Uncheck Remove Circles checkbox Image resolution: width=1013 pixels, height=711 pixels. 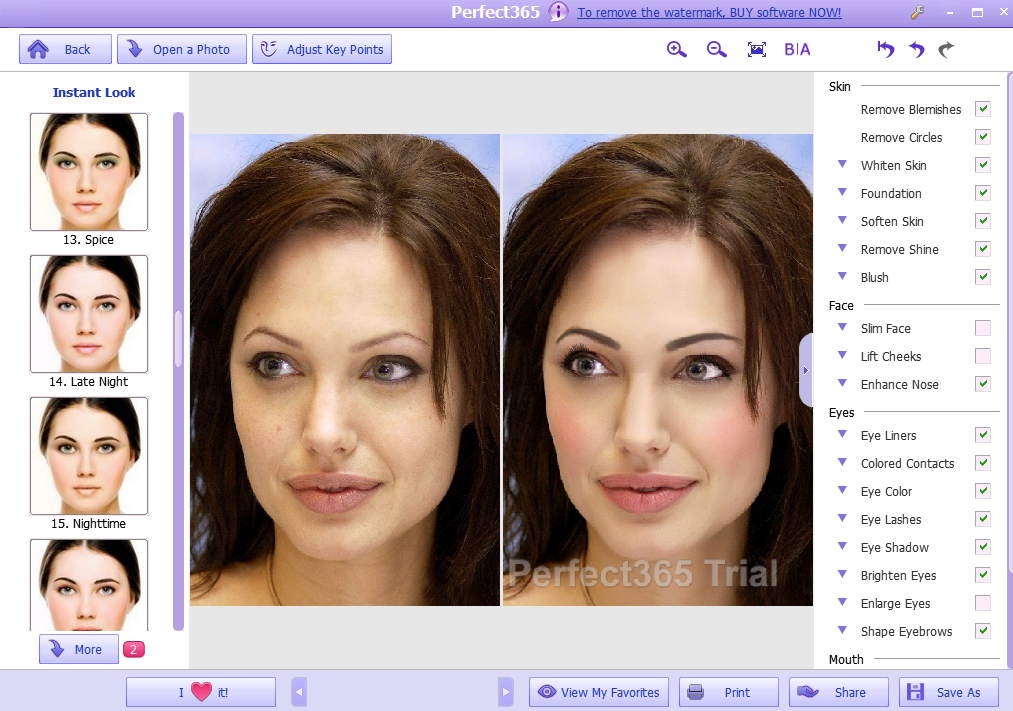[983, 137]
